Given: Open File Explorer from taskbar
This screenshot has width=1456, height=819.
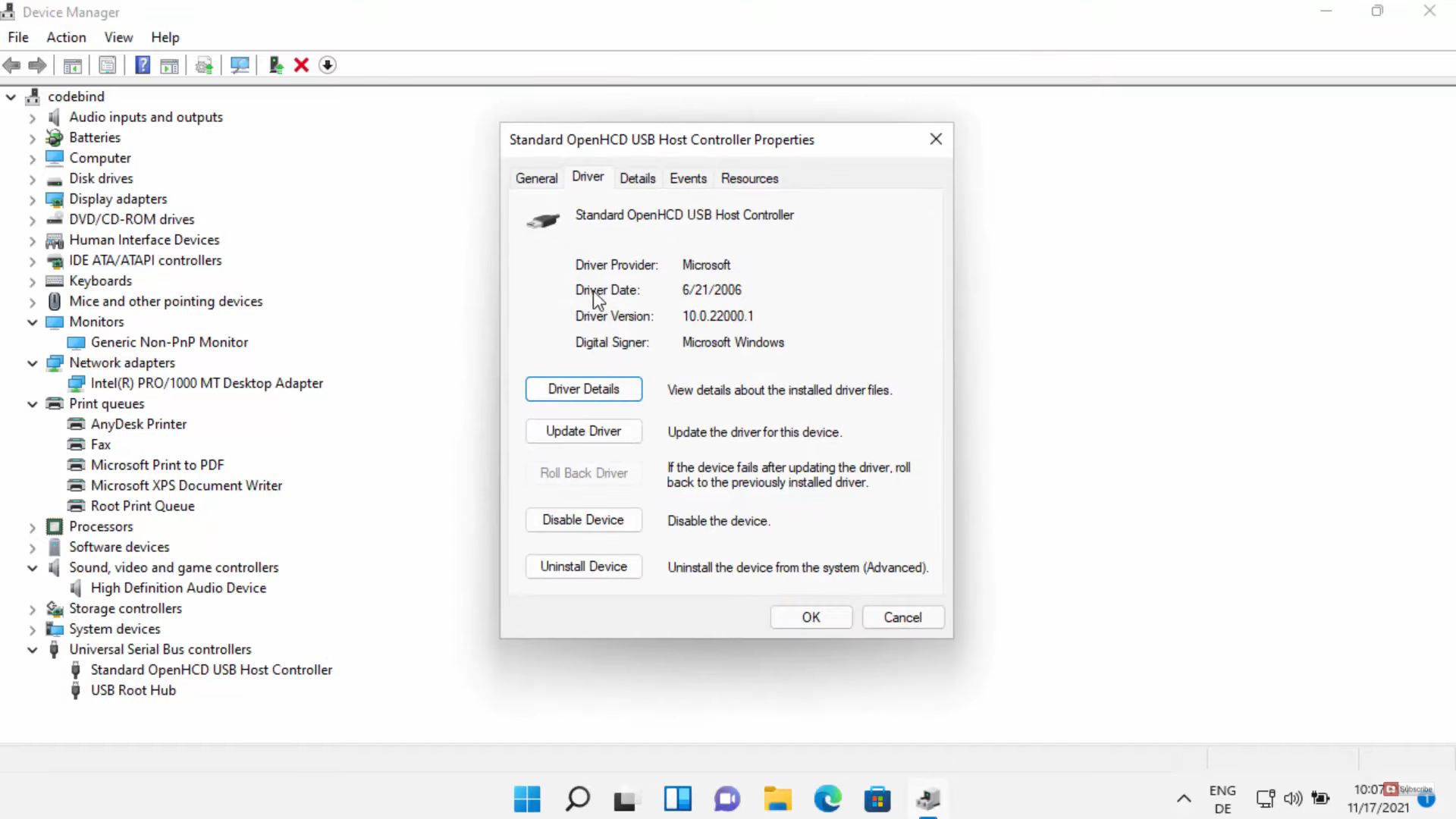Looking at the screenshot, I should [777, 799].
